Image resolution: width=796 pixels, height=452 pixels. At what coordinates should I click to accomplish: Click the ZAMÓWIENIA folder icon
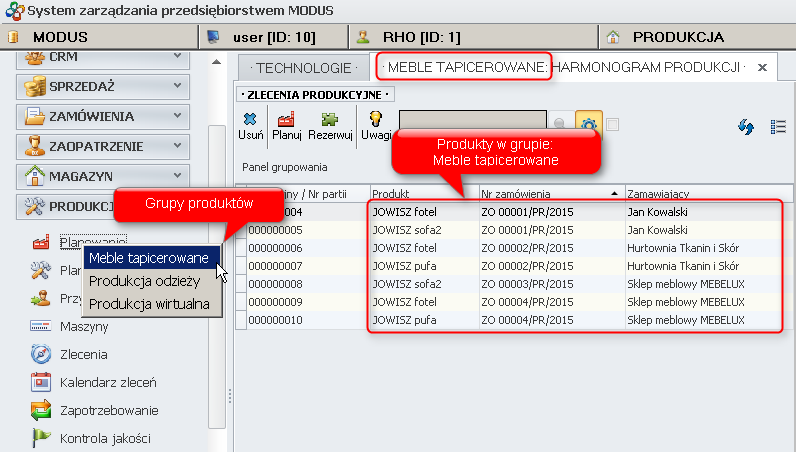(35, 116)
